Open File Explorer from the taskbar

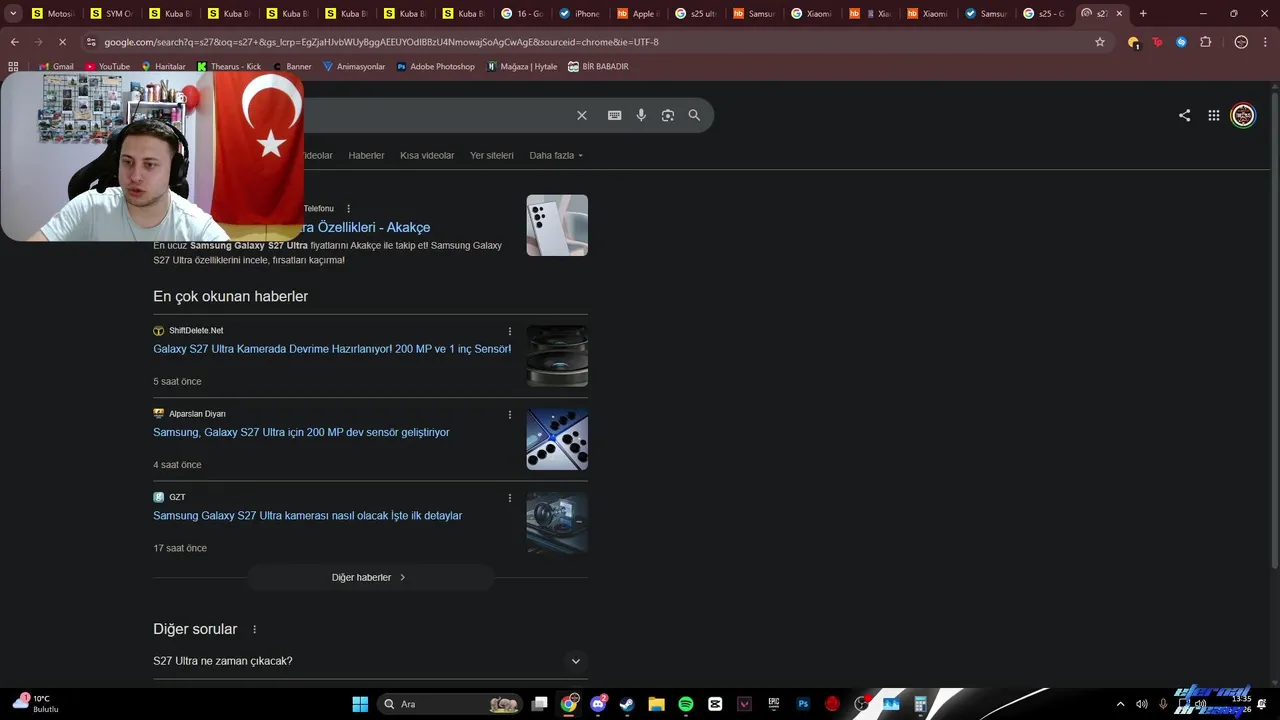(x=656, y=704)
